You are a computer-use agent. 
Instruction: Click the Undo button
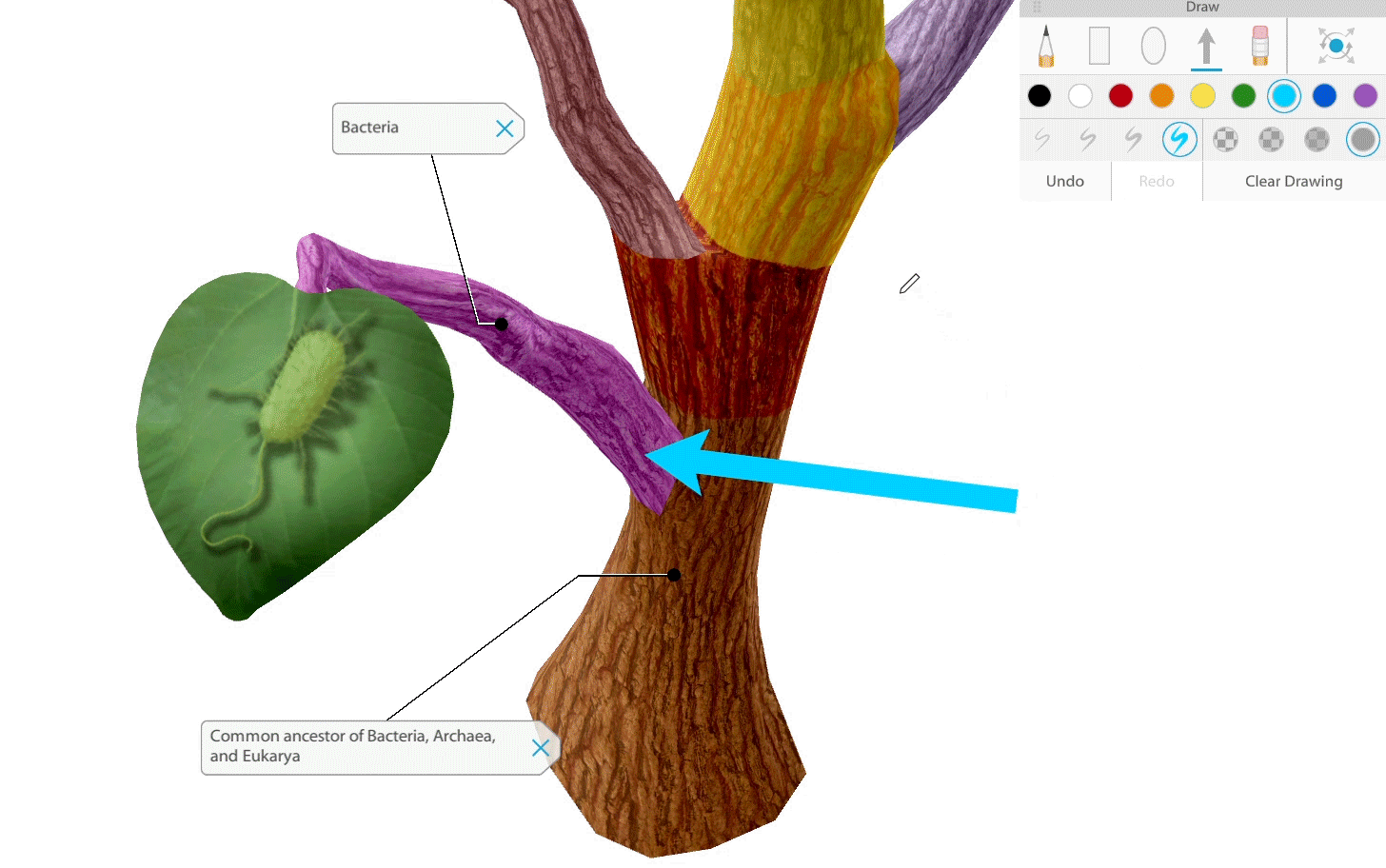[x=1064, y=181]
